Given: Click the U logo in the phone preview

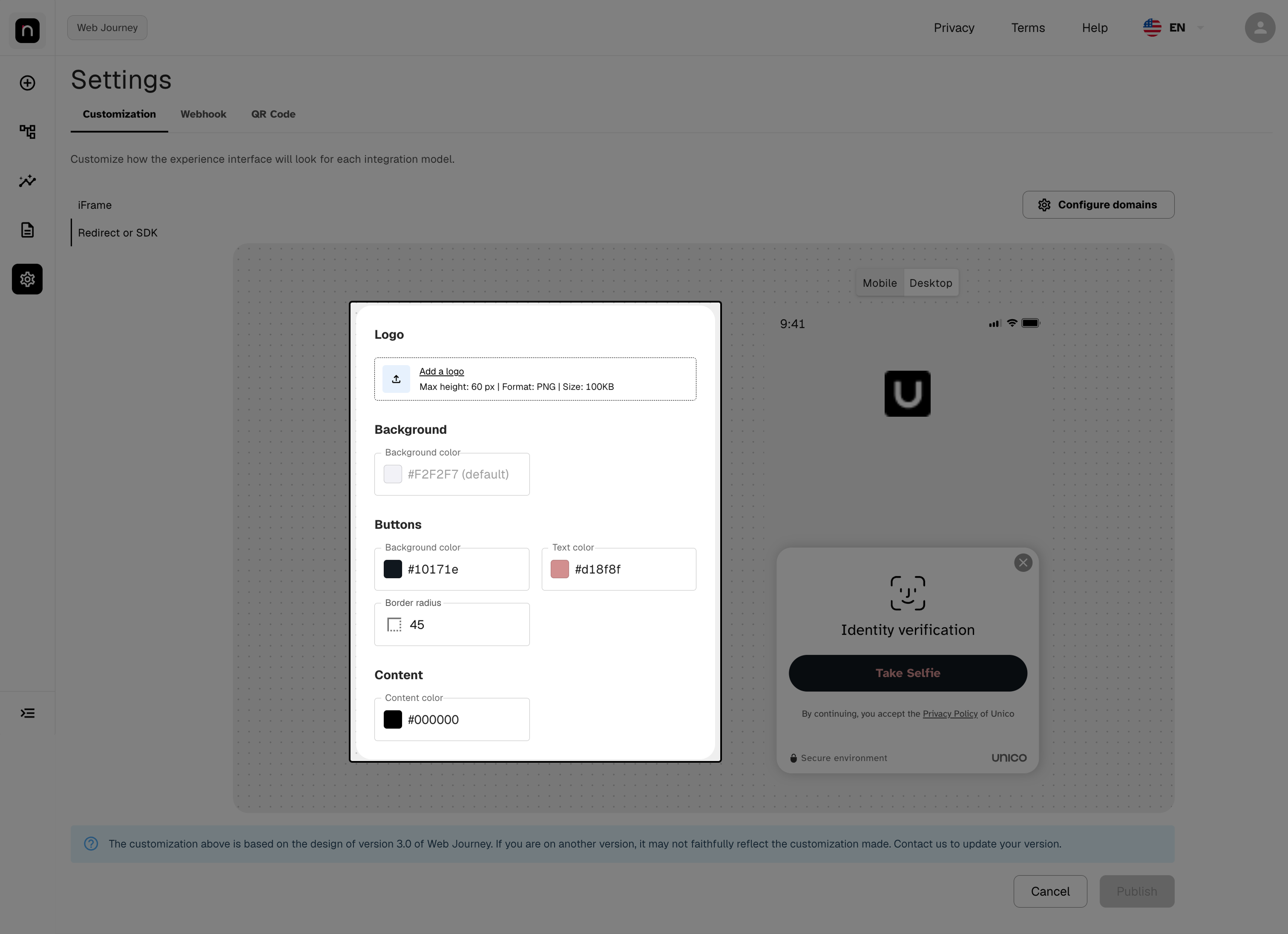Looking at the screenshot, I should [908, 394].
